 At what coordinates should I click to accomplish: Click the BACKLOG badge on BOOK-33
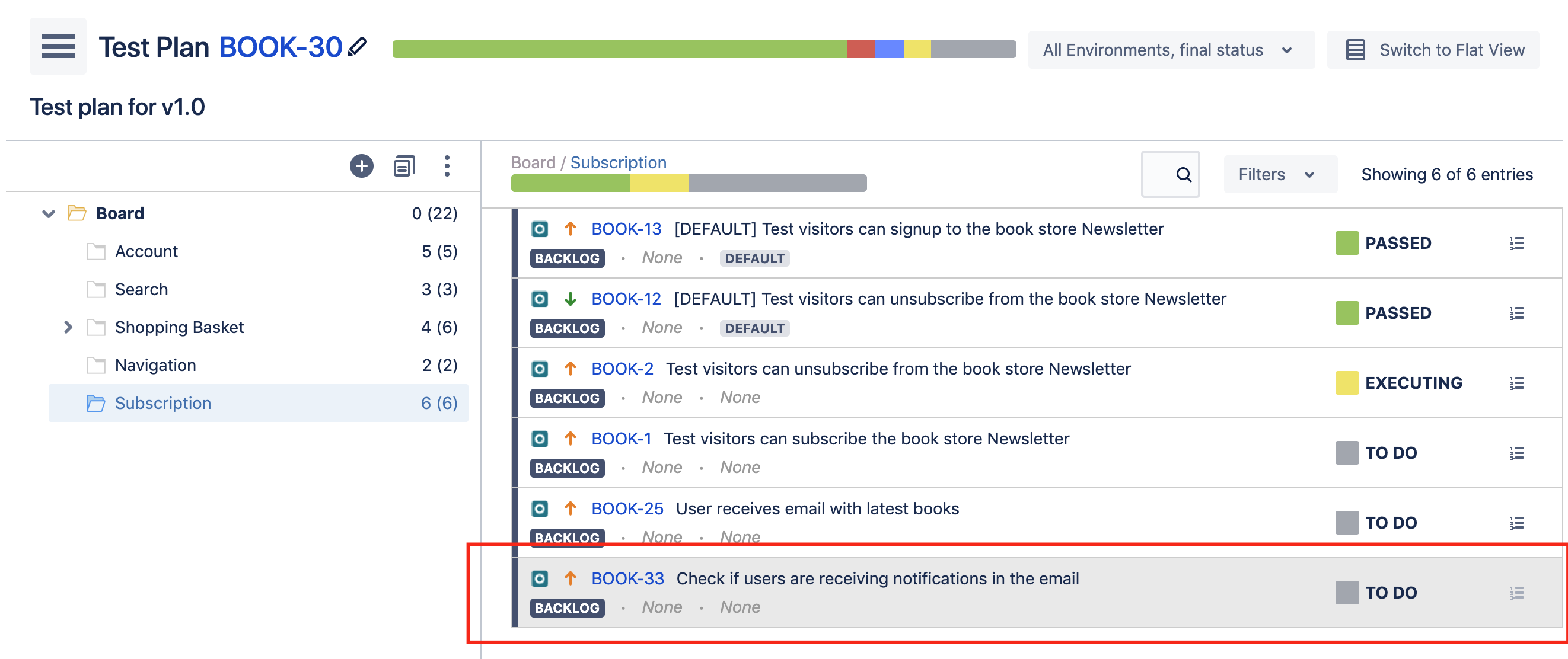coord(567,608)
